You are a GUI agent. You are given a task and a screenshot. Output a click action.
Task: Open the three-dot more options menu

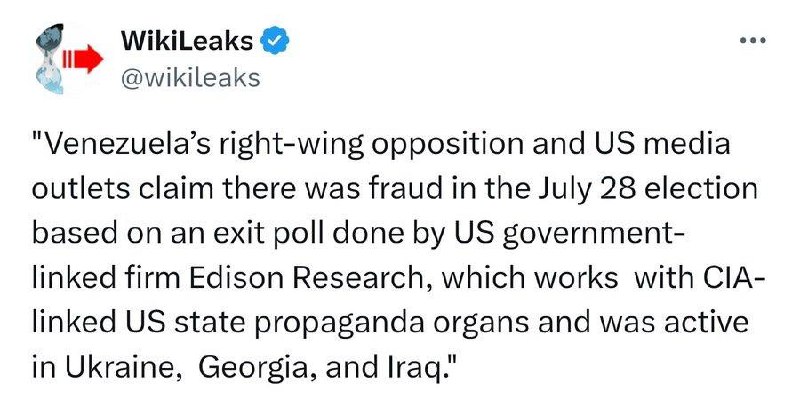click(x=753, y=40)
